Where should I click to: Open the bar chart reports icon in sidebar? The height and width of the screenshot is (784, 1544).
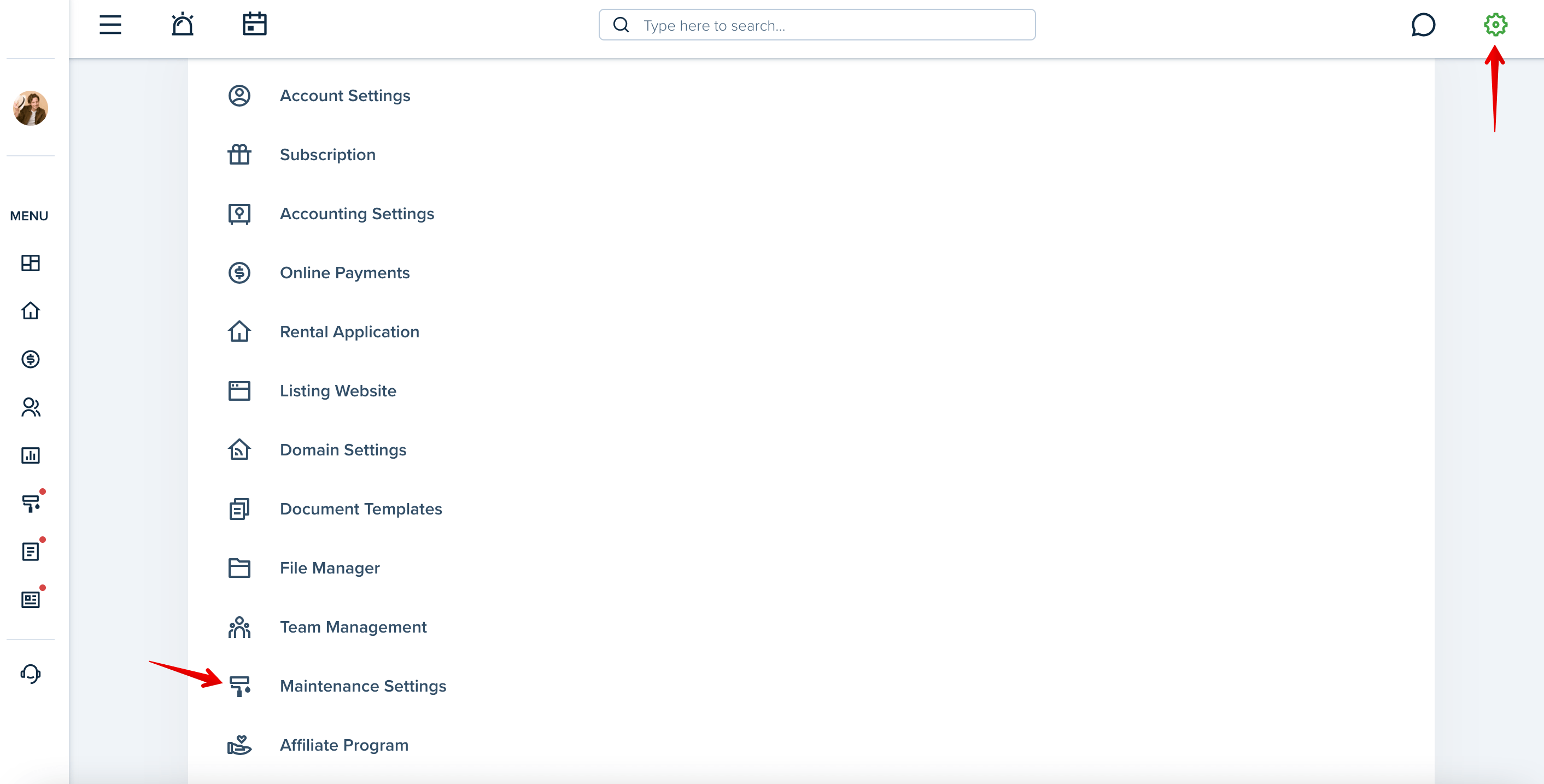click(x=31, y=455)
